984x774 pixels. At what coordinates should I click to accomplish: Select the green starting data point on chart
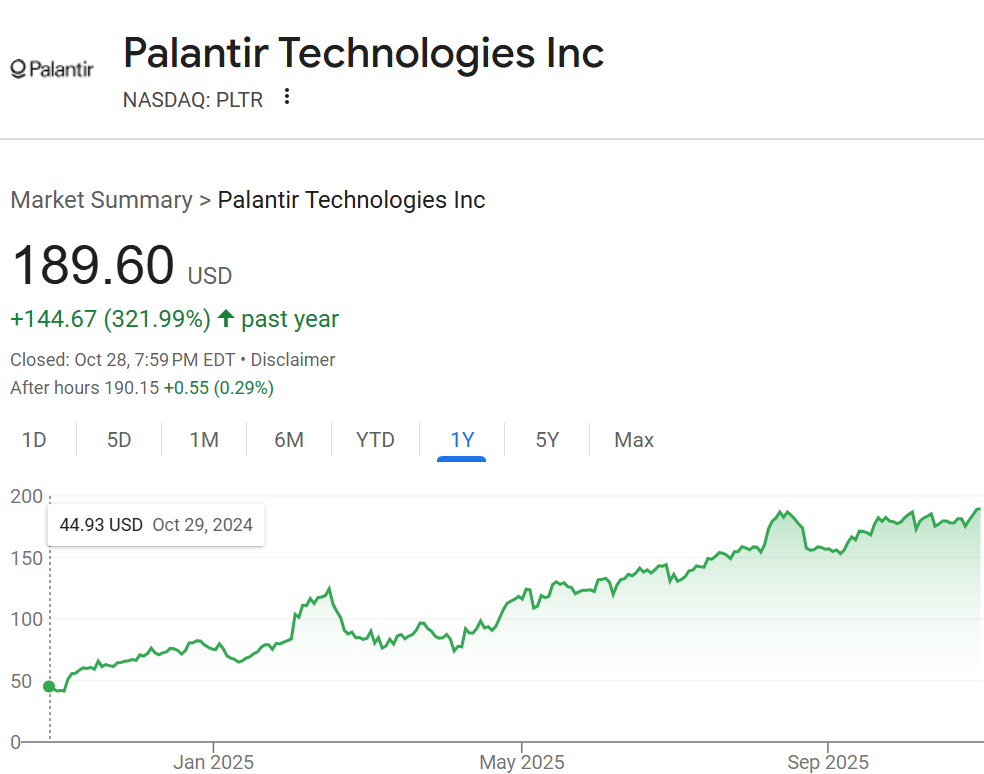[48, 687]
